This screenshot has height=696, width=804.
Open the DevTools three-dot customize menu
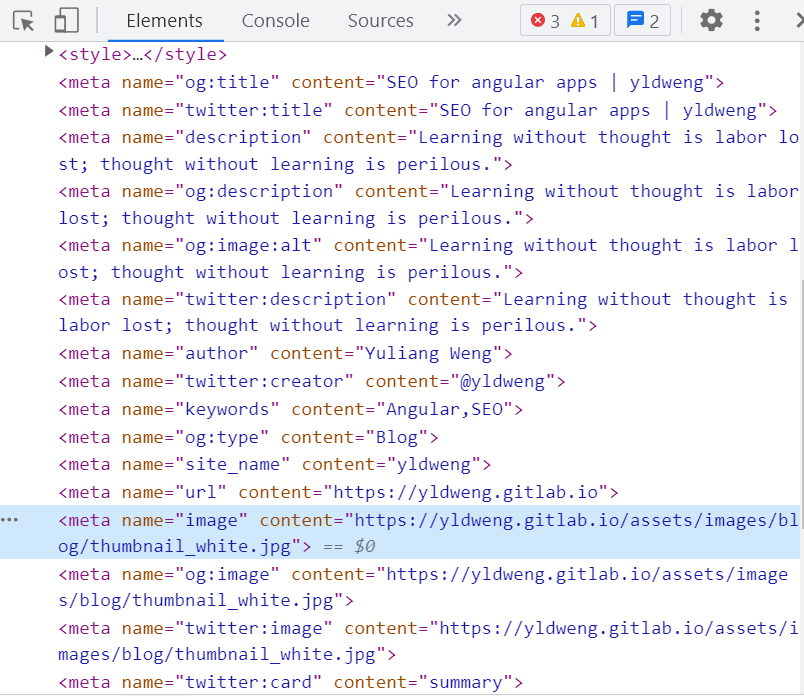[756, 20]
